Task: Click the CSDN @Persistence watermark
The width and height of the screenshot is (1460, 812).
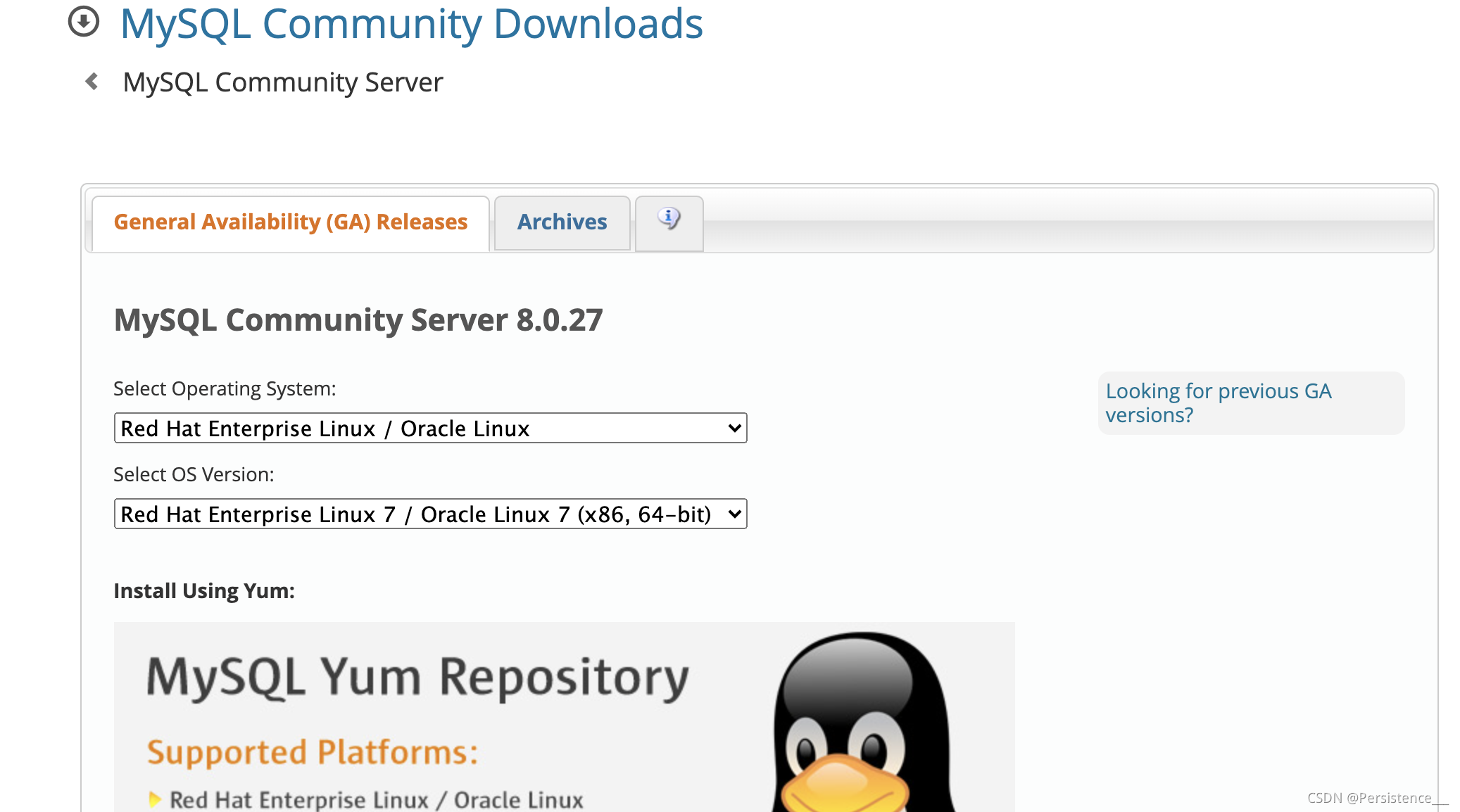Action: 1369,798
